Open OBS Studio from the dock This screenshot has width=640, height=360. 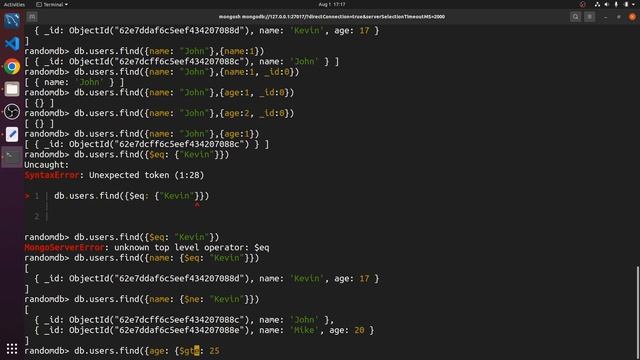click(x=12, y=111)
